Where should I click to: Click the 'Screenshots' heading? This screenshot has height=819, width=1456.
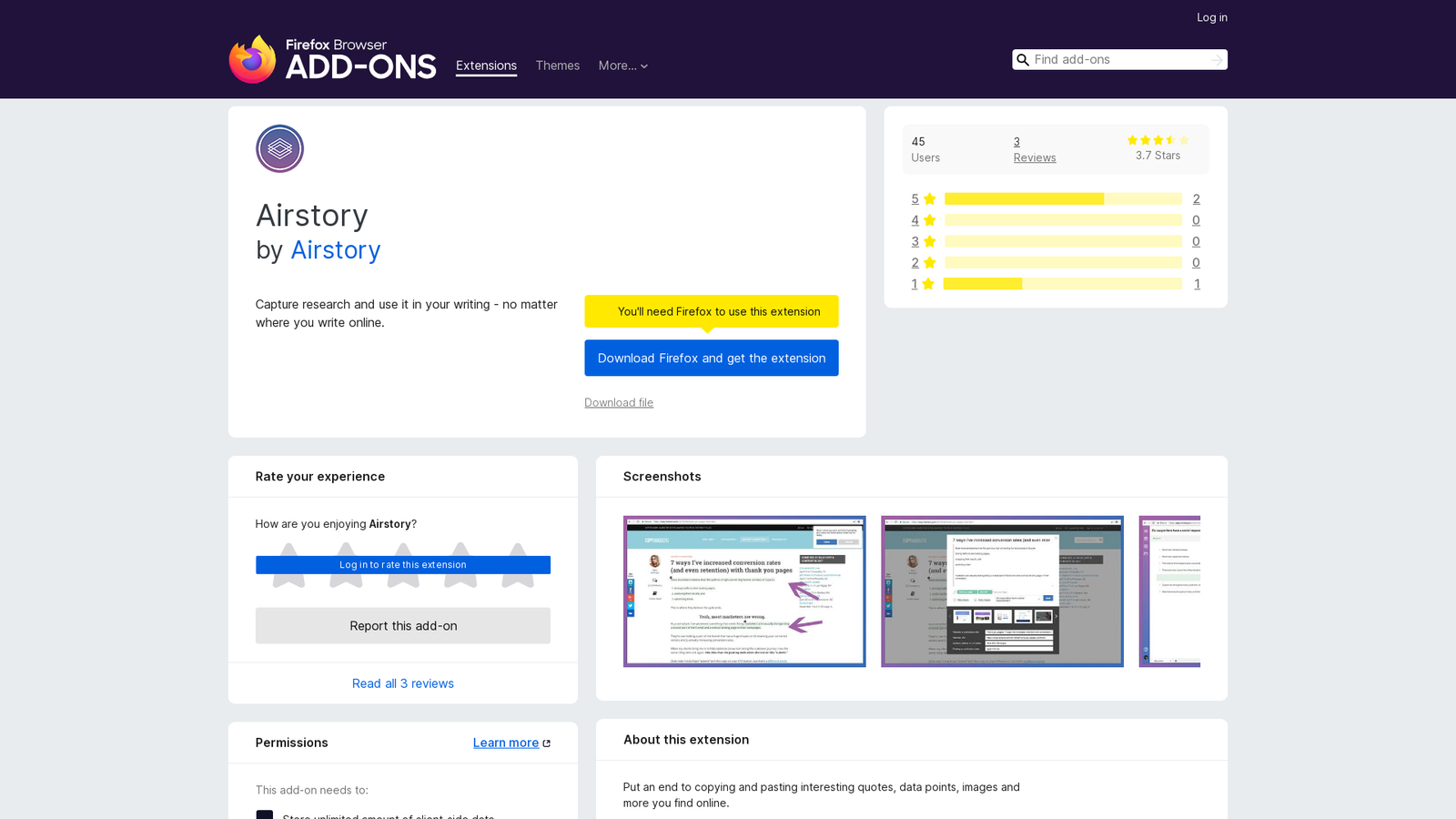pyautogui.click(x=662, y=477)
